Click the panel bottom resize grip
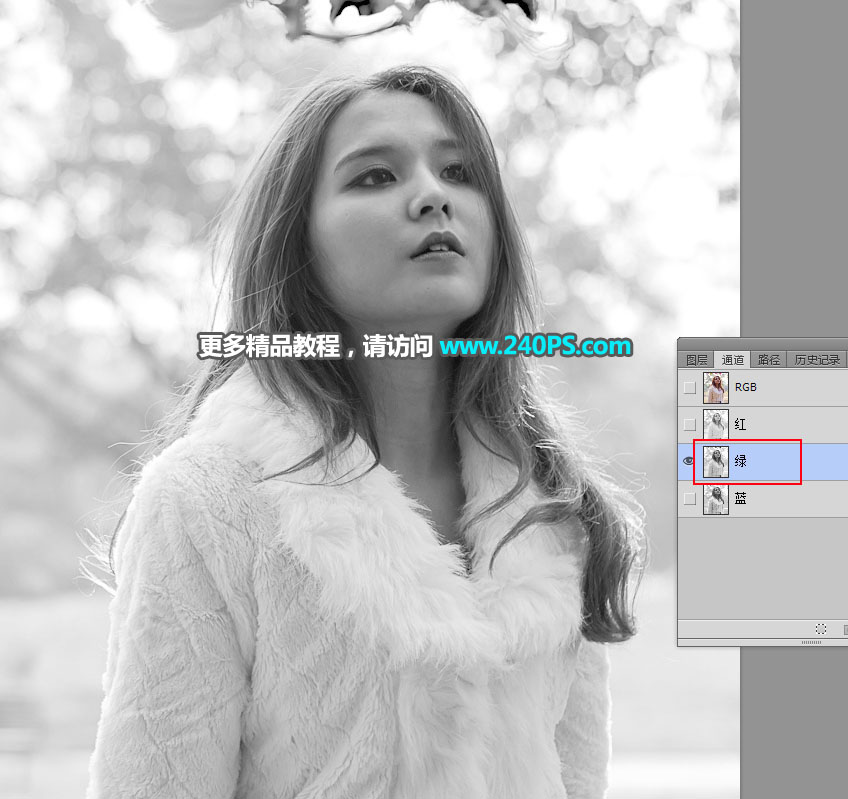Image resolution: width=848 pixels, height=799 pixels. [x=811, y=642]
